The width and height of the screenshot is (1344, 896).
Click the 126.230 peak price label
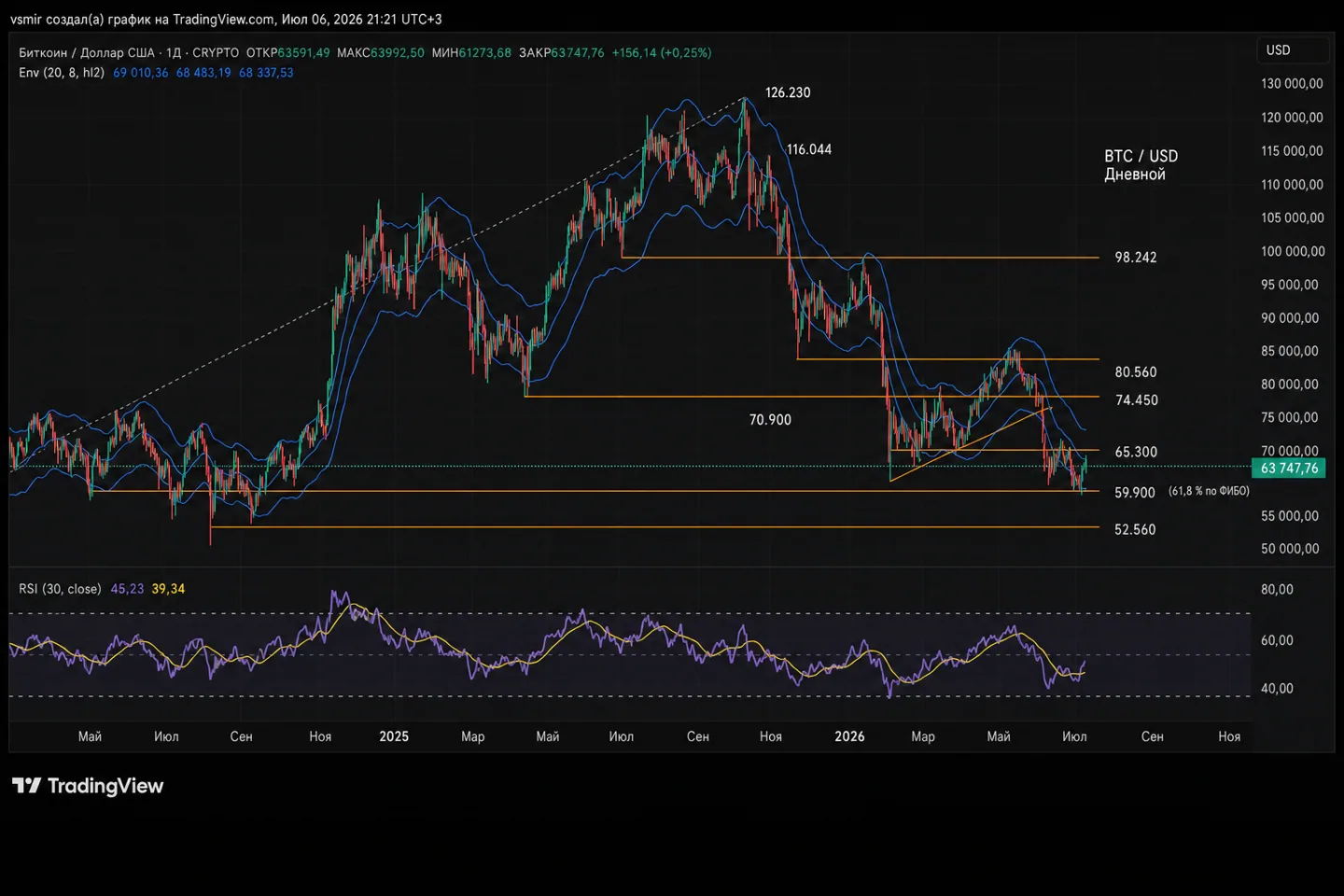(788, 92)
